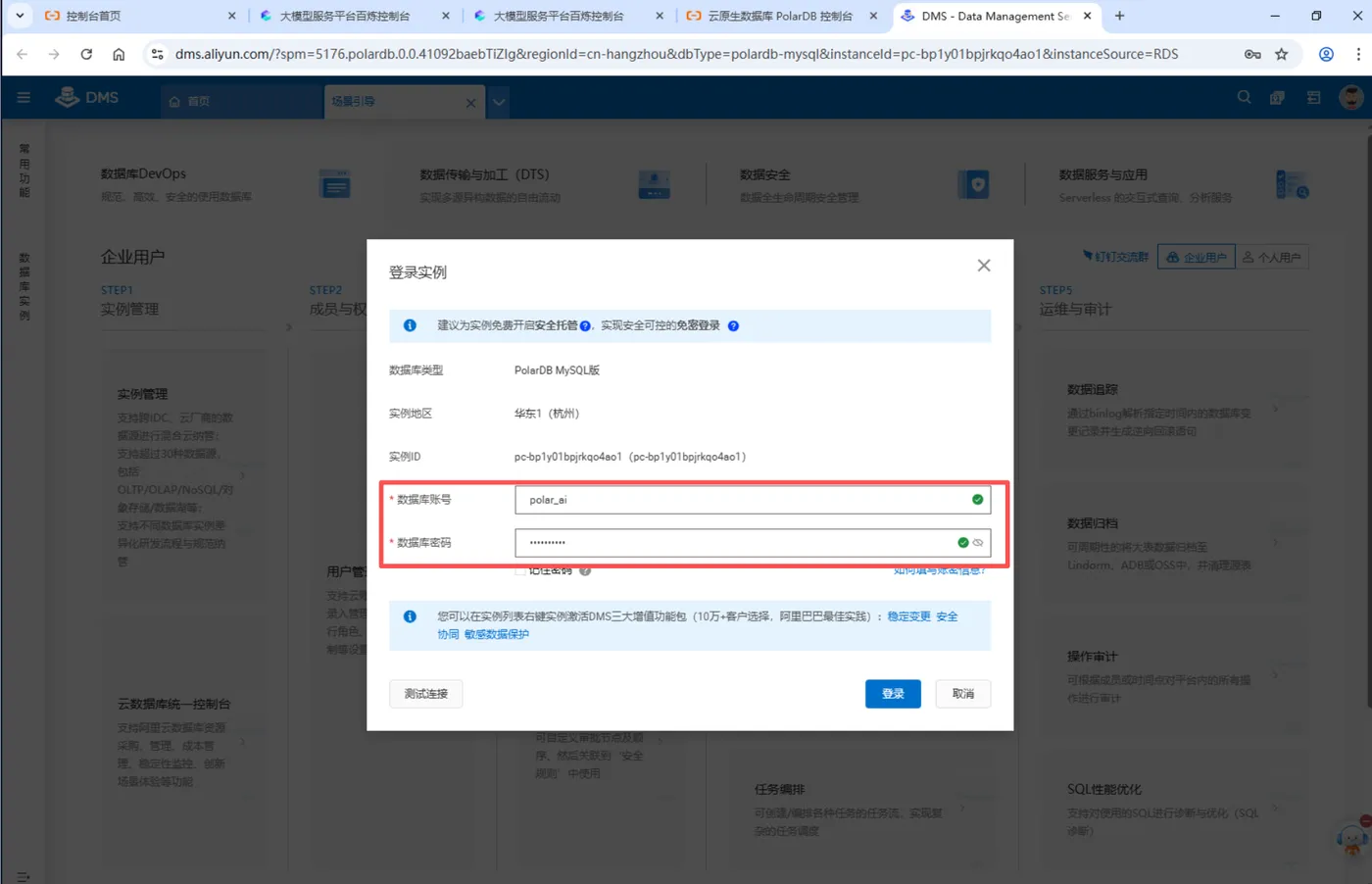Close the 场景引导 DMS tab

[470, 102]
